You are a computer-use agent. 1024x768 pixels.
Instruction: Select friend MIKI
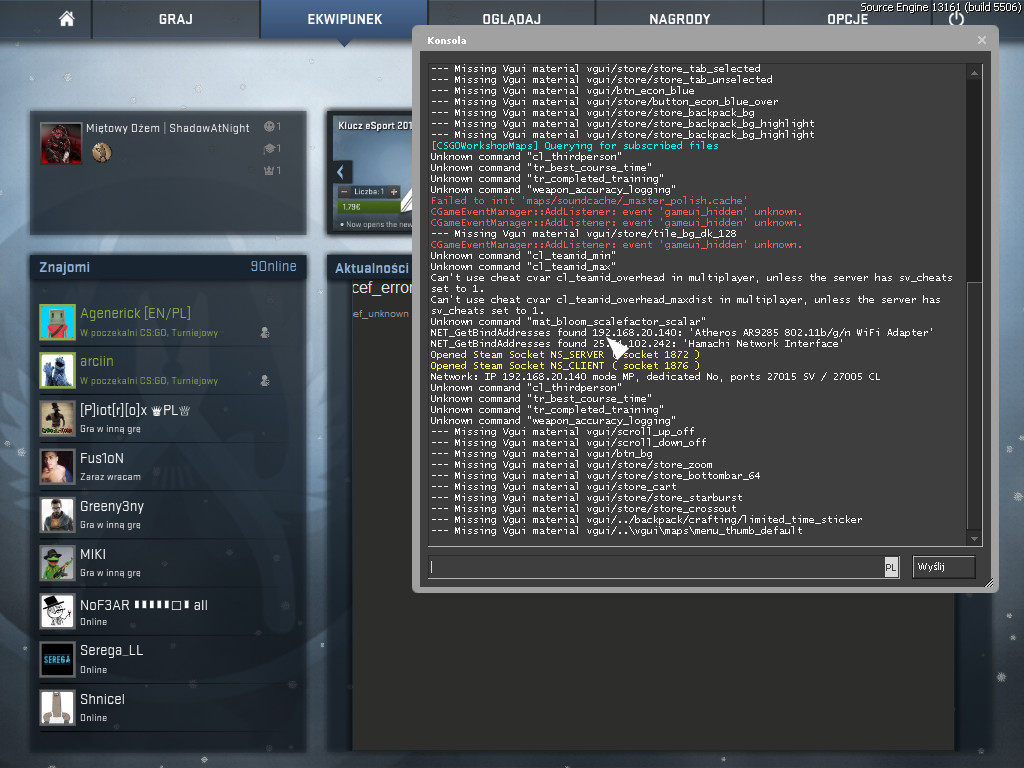pos(157,563)
